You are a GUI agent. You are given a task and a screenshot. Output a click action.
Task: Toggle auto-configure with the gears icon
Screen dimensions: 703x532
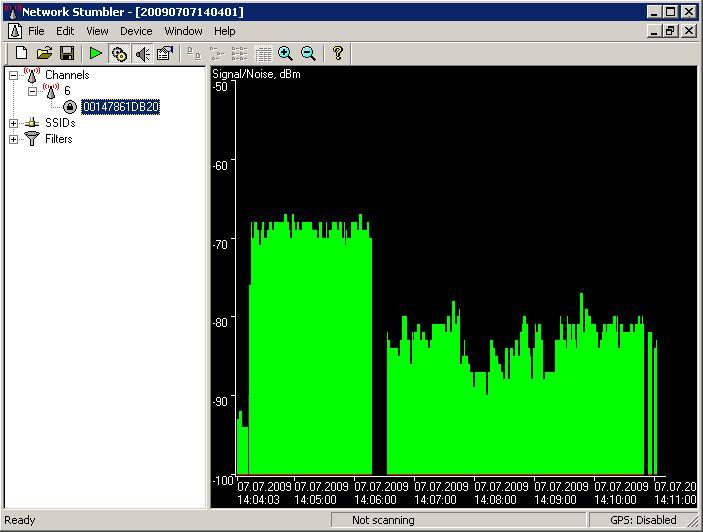coord(119,54)
